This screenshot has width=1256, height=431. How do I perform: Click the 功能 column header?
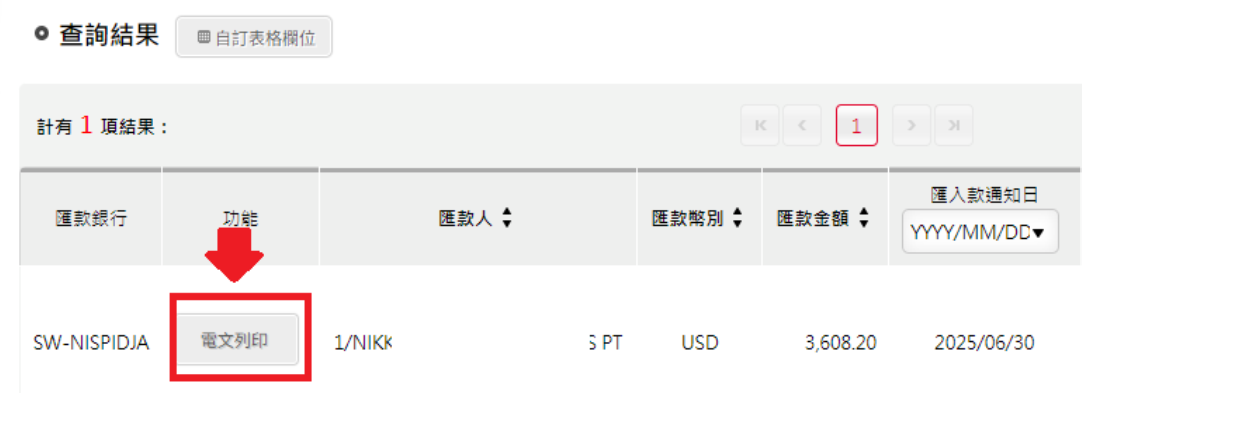[x=240, y=218]
